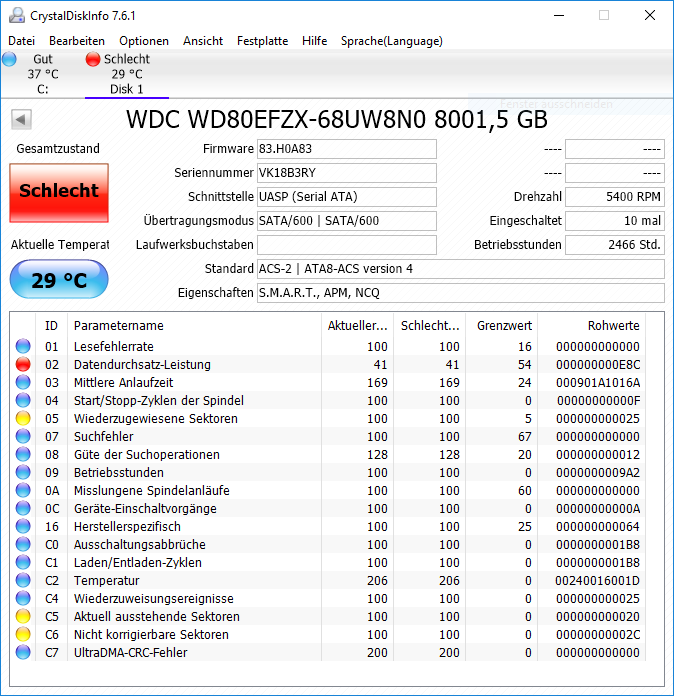Click status orb of Wiederzuweisungsereignisse row

click(23, 598)
